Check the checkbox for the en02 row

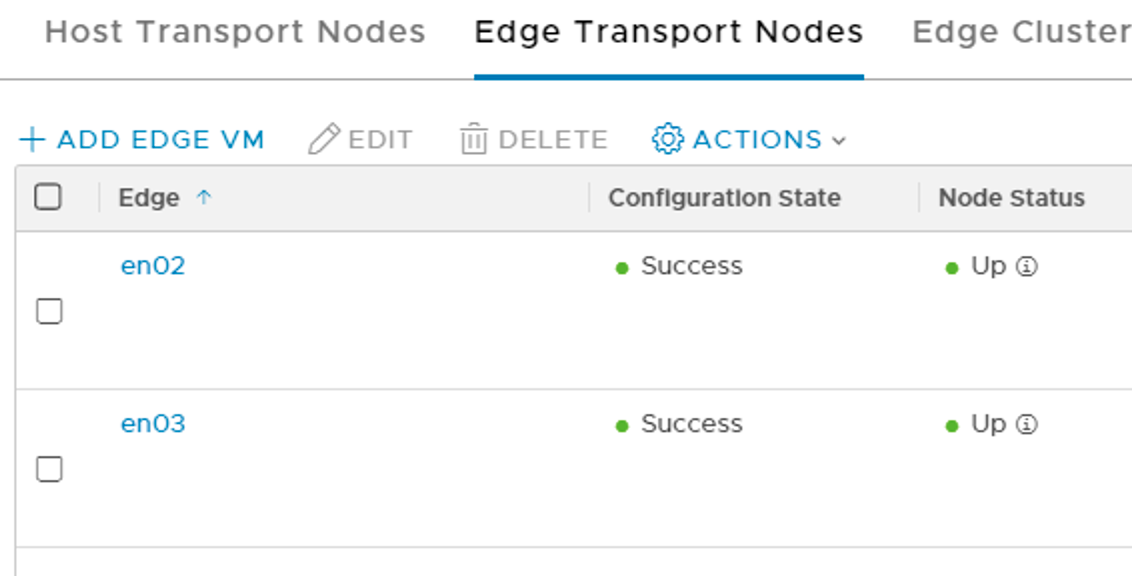(49, 312)
